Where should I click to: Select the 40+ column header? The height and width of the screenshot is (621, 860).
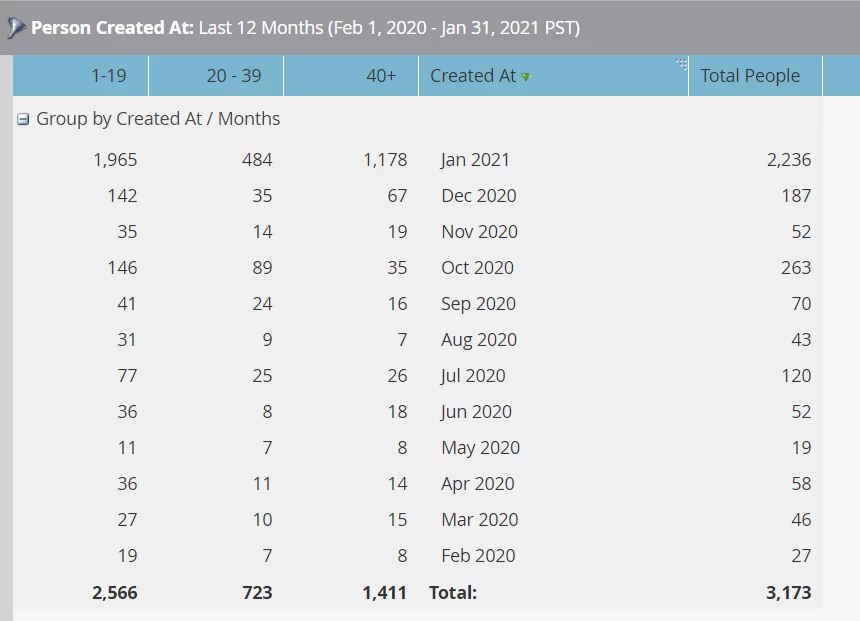tap(351, 75)
